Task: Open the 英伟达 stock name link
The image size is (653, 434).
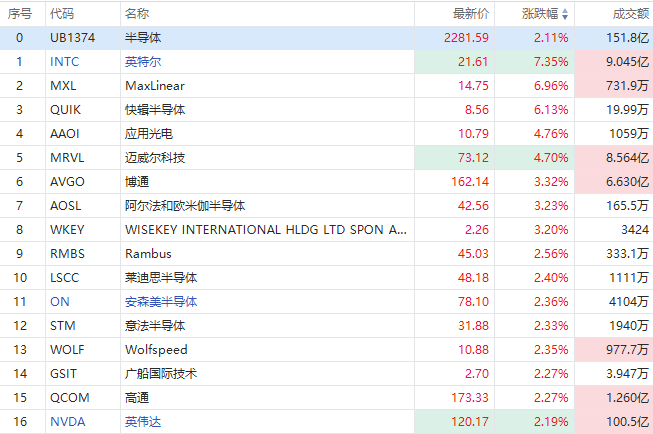Action: click(x=143, y=422)
